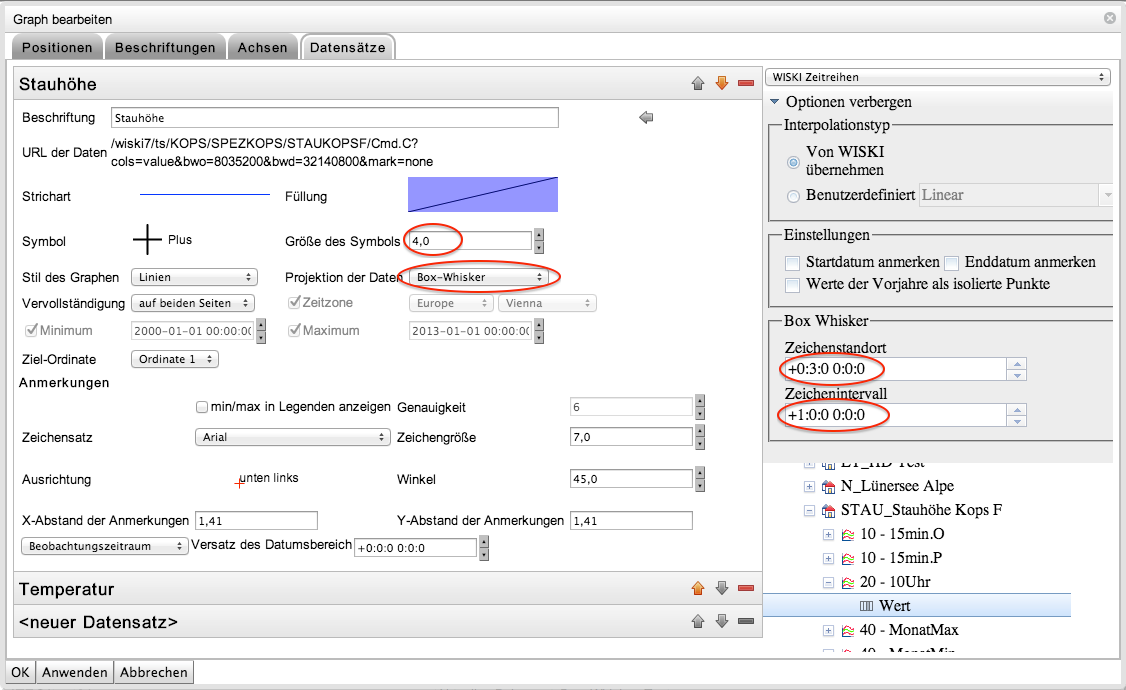1126x690 pixels.
Task: Move Stauhöhe dataset up with gray arrow
Action: click(698, 84)
